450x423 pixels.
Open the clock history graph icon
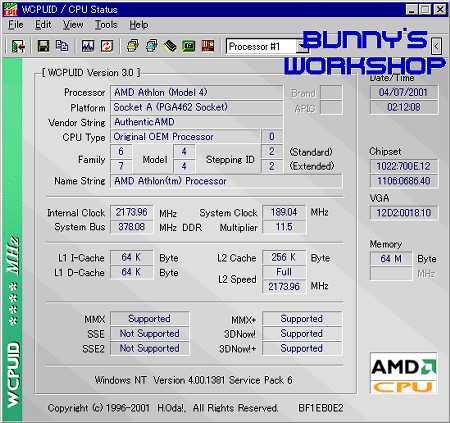tap(88, 46)
